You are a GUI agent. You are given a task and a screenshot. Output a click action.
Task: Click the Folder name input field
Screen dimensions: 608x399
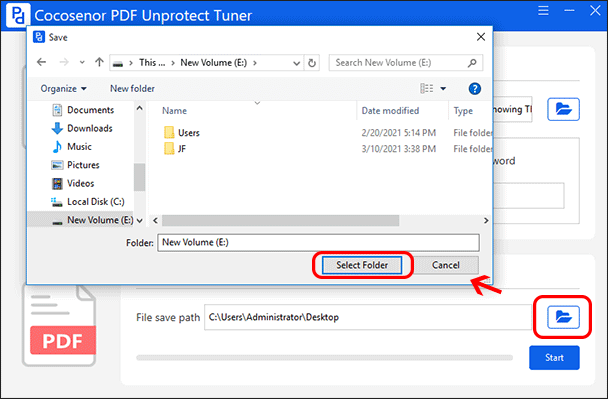click(x=318, y=243)
